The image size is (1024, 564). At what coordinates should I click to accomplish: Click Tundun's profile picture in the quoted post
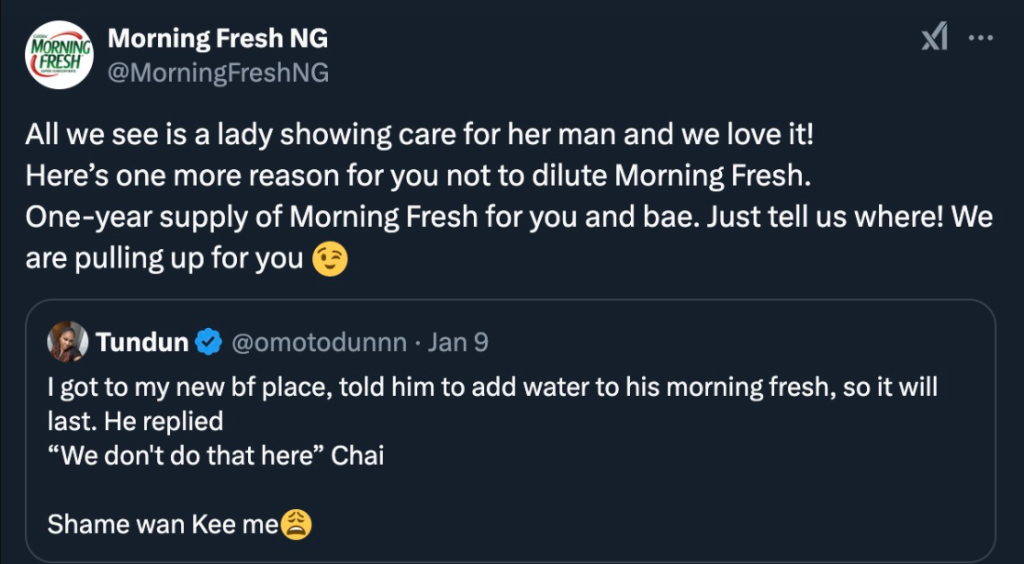(x=67, y=342)
